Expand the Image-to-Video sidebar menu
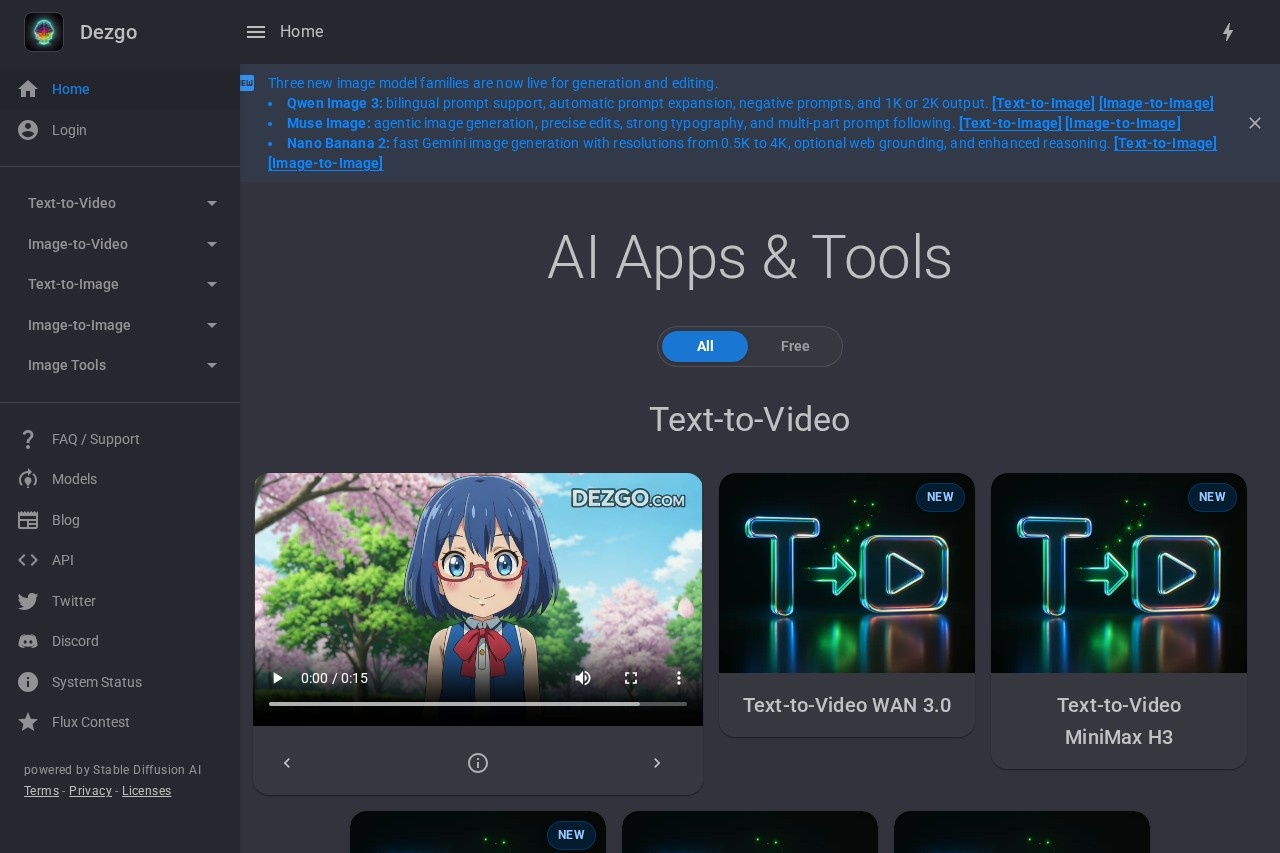 tap(120, 244)
